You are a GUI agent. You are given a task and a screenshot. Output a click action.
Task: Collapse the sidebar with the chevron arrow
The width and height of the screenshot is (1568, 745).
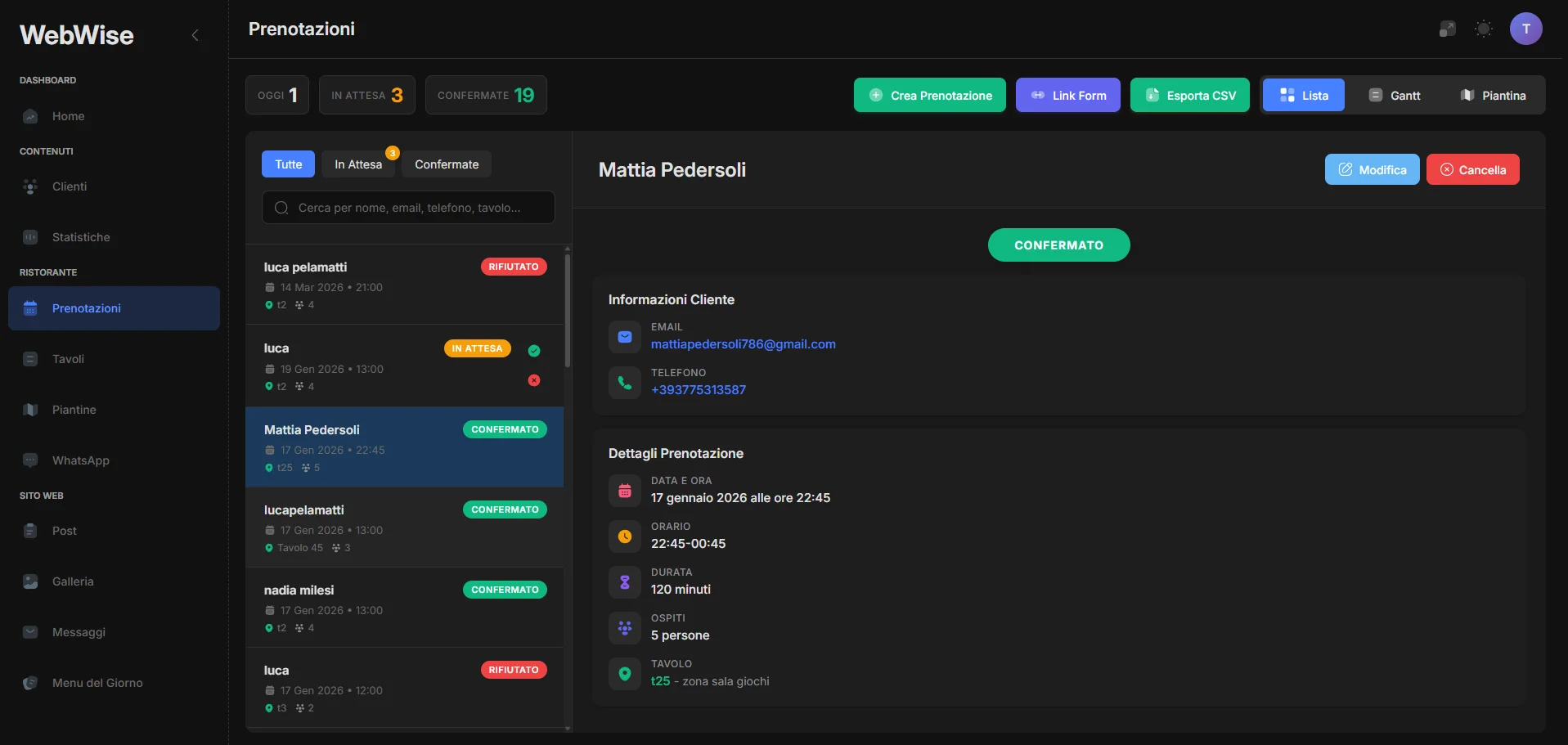[195, 35]
